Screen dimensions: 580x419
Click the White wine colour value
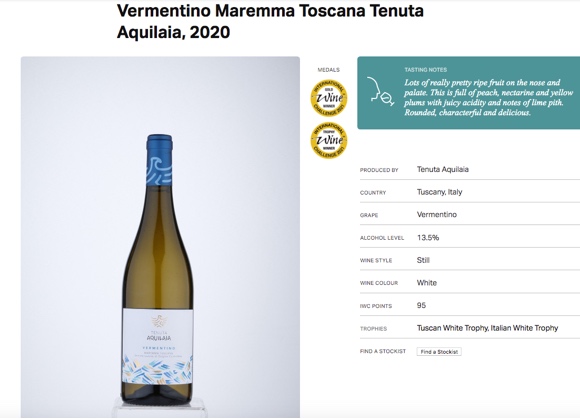click(426, 283)
